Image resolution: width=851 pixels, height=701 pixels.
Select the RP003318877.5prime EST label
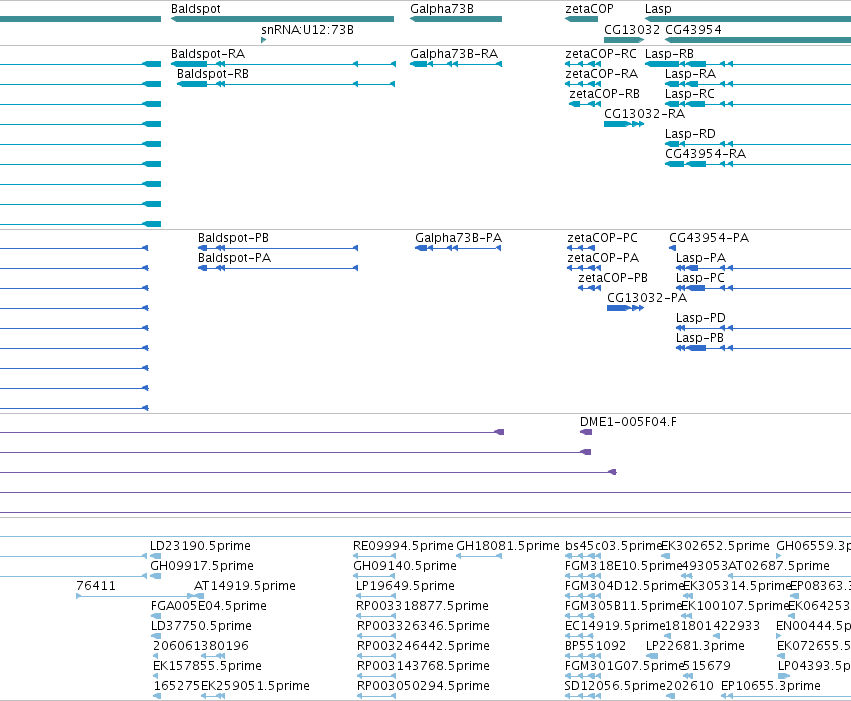(423, 607)
